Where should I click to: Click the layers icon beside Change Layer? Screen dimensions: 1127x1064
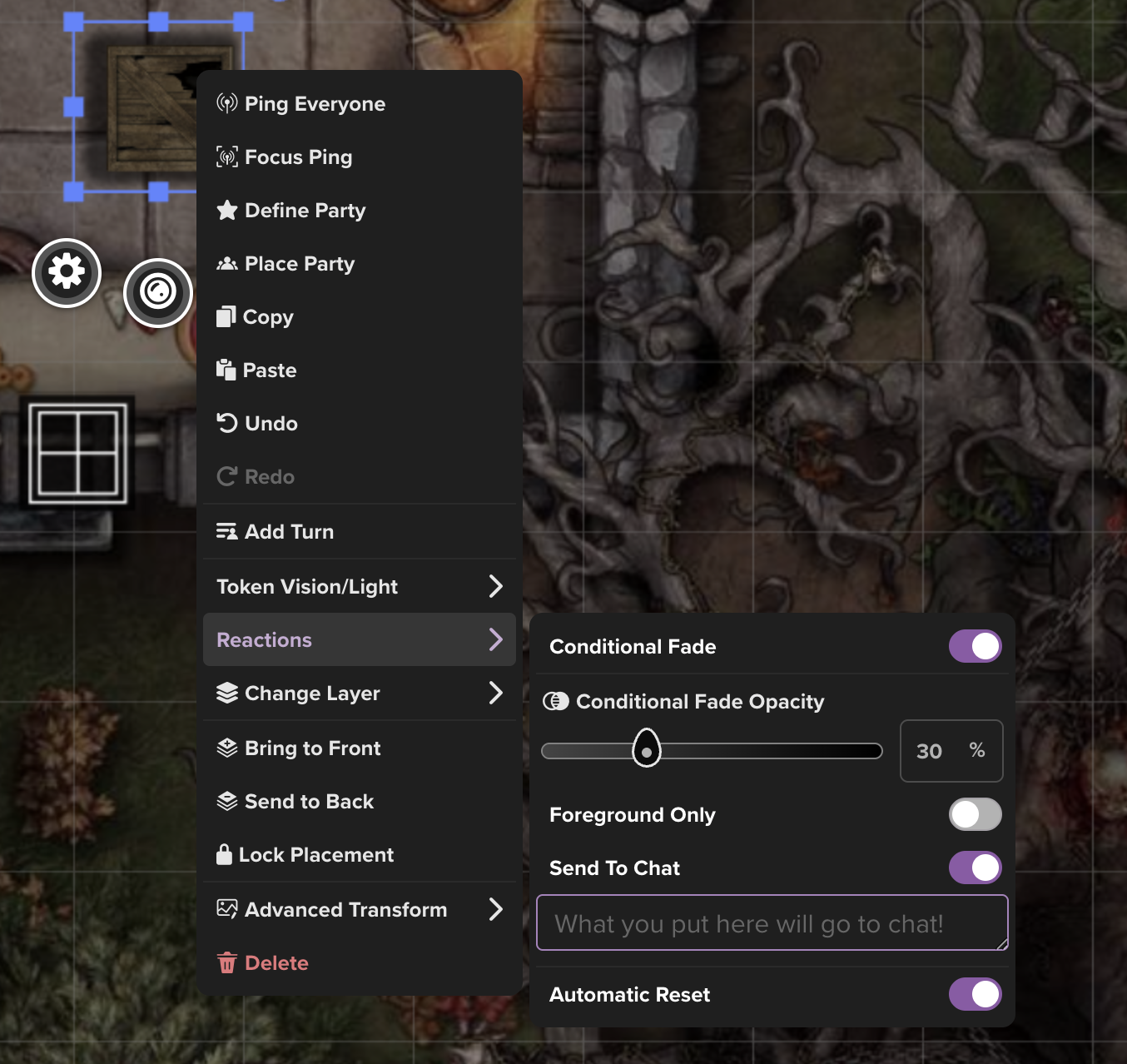tap(226, 694)
